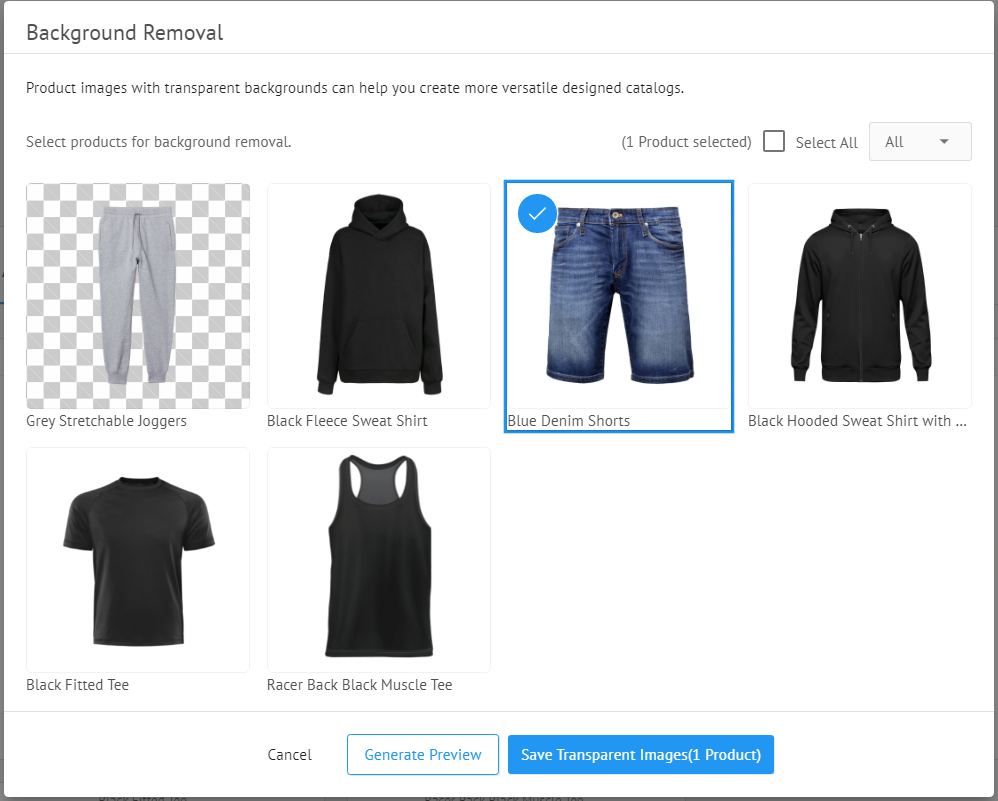Open the All filter dropdown

click(920, 142)
